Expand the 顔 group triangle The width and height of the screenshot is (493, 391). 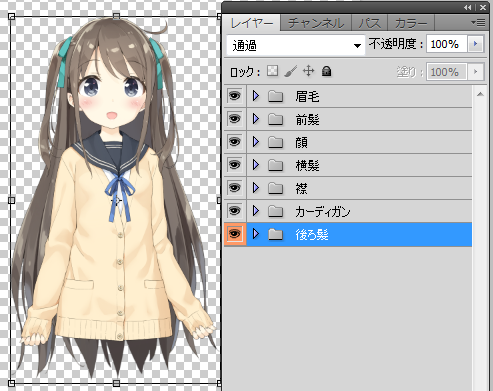point(256,142)
